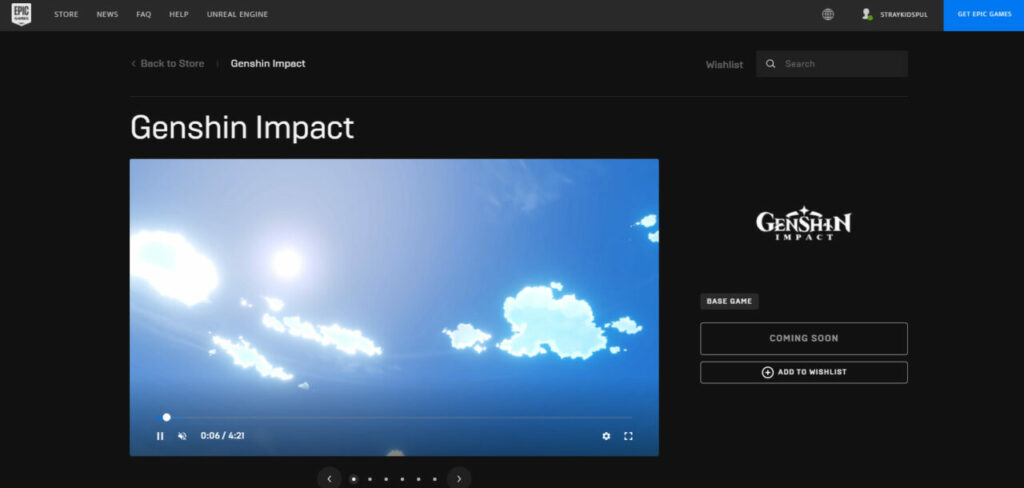1024x488 pixels.
Task: Open the Wishlist link
Action: 724,65
